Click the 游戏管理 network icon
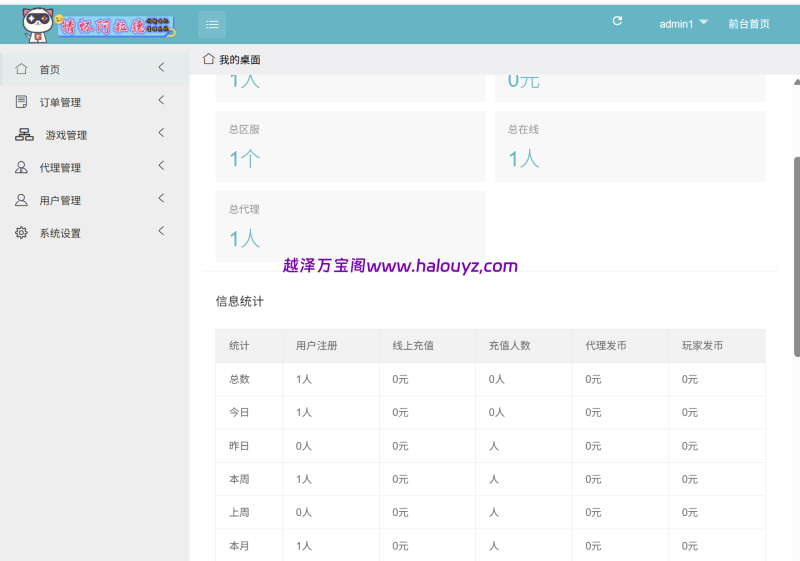800x561 pixels. tap(24, 135)
